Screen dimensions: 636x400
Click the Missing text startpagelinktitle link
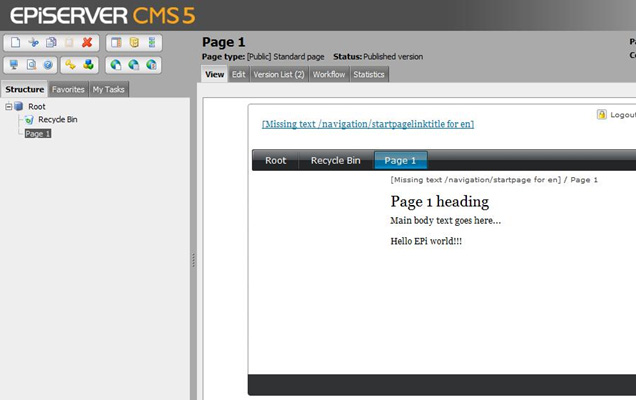tap(367, 124)
